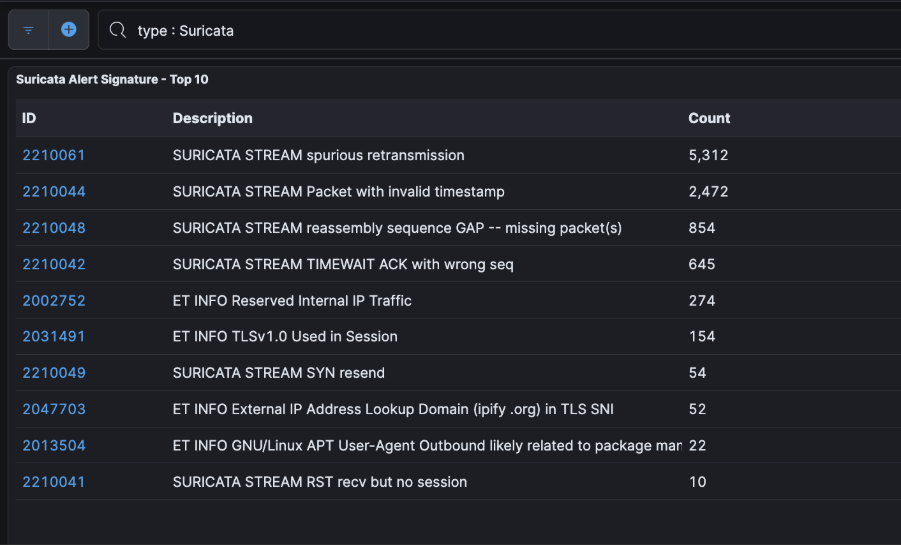
Task: Sort by the Count column header
Action: click(x=709, y=118)
